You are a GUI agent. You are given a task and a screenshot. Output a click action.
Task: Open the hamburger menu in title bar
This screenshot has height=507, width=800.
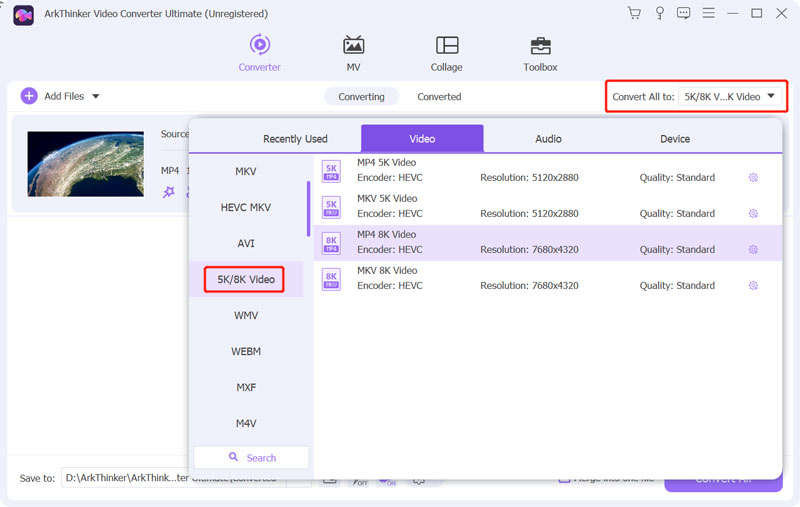708,13
